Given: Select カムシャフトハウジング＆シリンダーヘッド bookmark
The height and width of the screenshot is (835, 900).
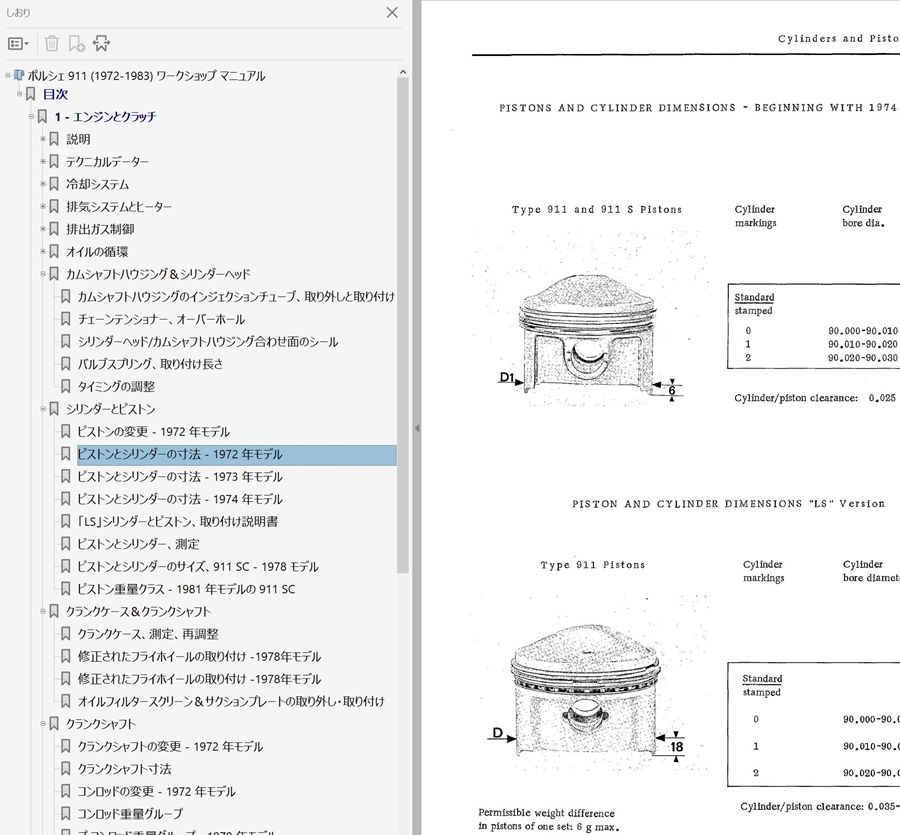Looking at the screenshot, I should pos(158,274).
